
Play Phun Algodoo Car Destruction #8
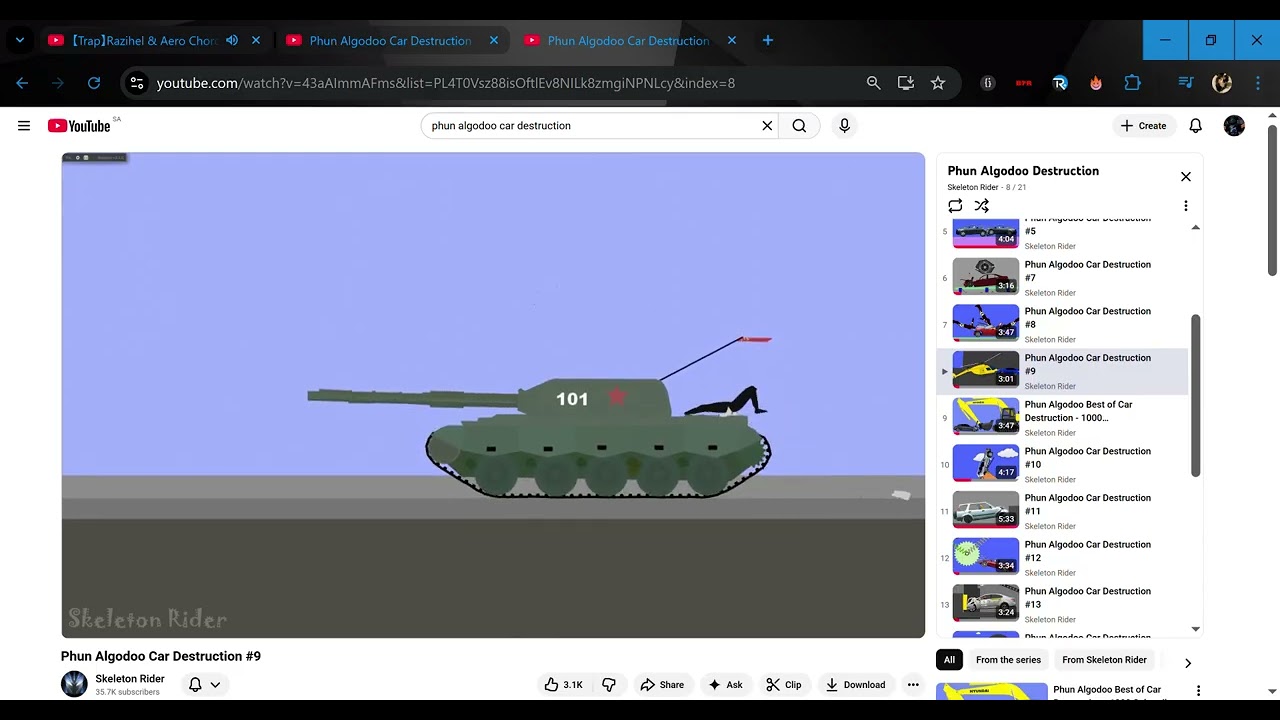click(x=1062, y=324)
